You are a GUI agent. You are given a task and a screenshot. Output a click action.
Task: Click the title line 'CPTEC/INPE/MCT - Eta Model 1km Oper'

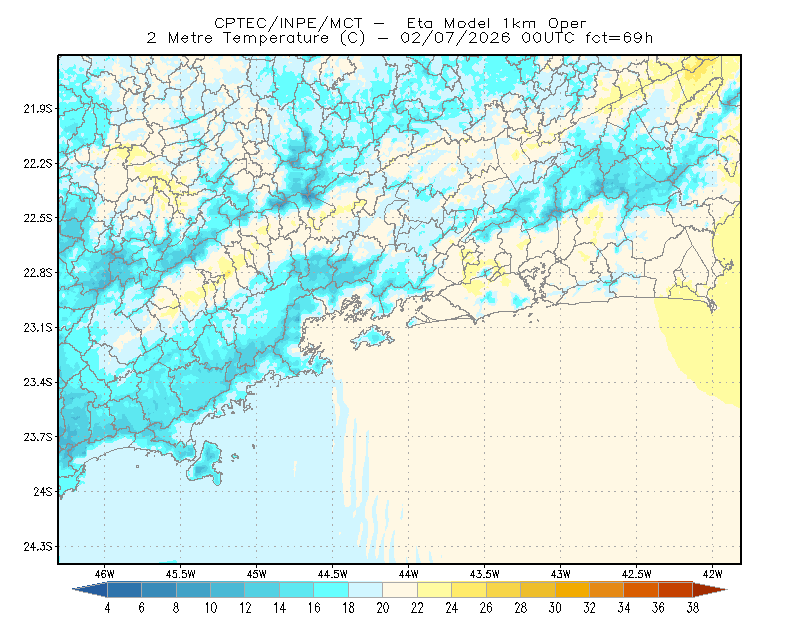pos(400,23)
